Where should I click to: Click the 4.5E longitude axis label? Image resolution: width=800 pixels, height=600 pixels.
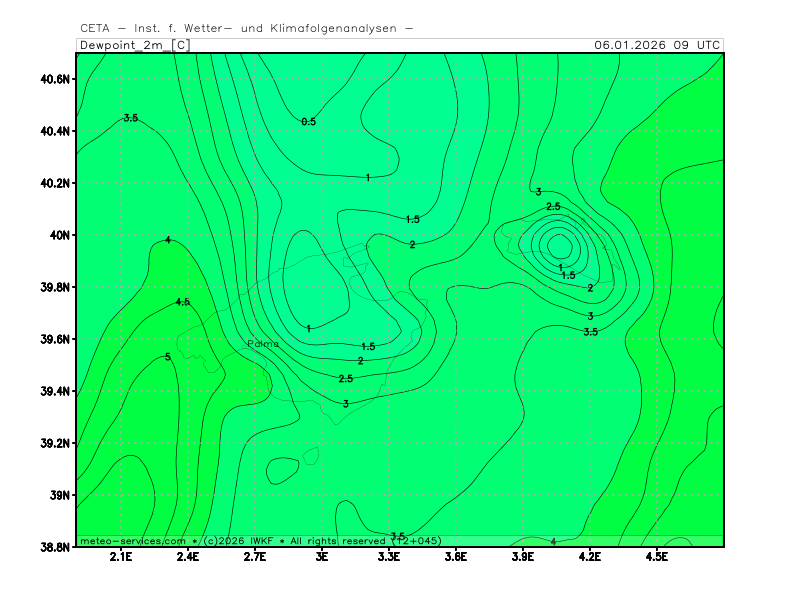coord(656,556)
